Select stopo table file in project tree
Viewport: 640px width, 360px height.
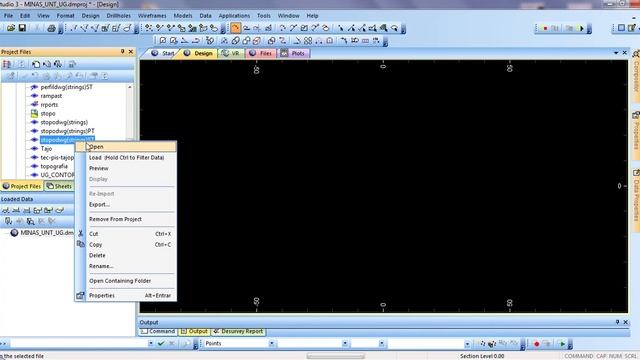pos(48,113)
